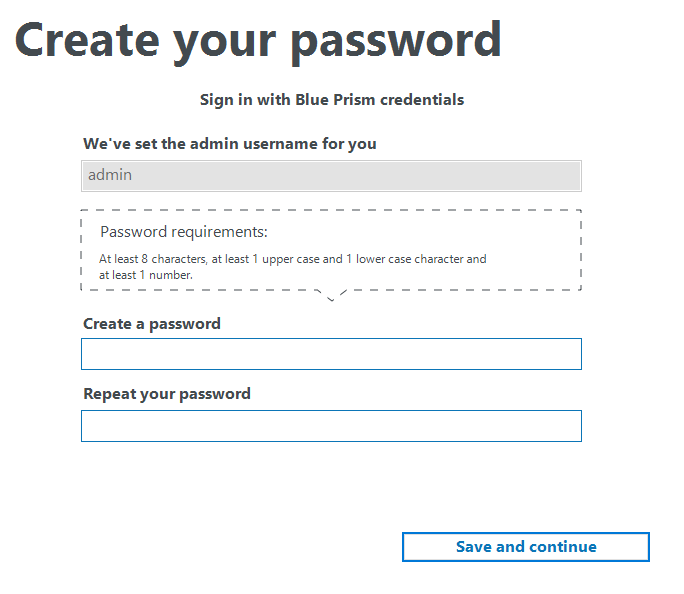The width and height of the screenshot is (684, 594).
Task: Click the "at least 1 number" requirement line
Action: click(x=145, y=275)
